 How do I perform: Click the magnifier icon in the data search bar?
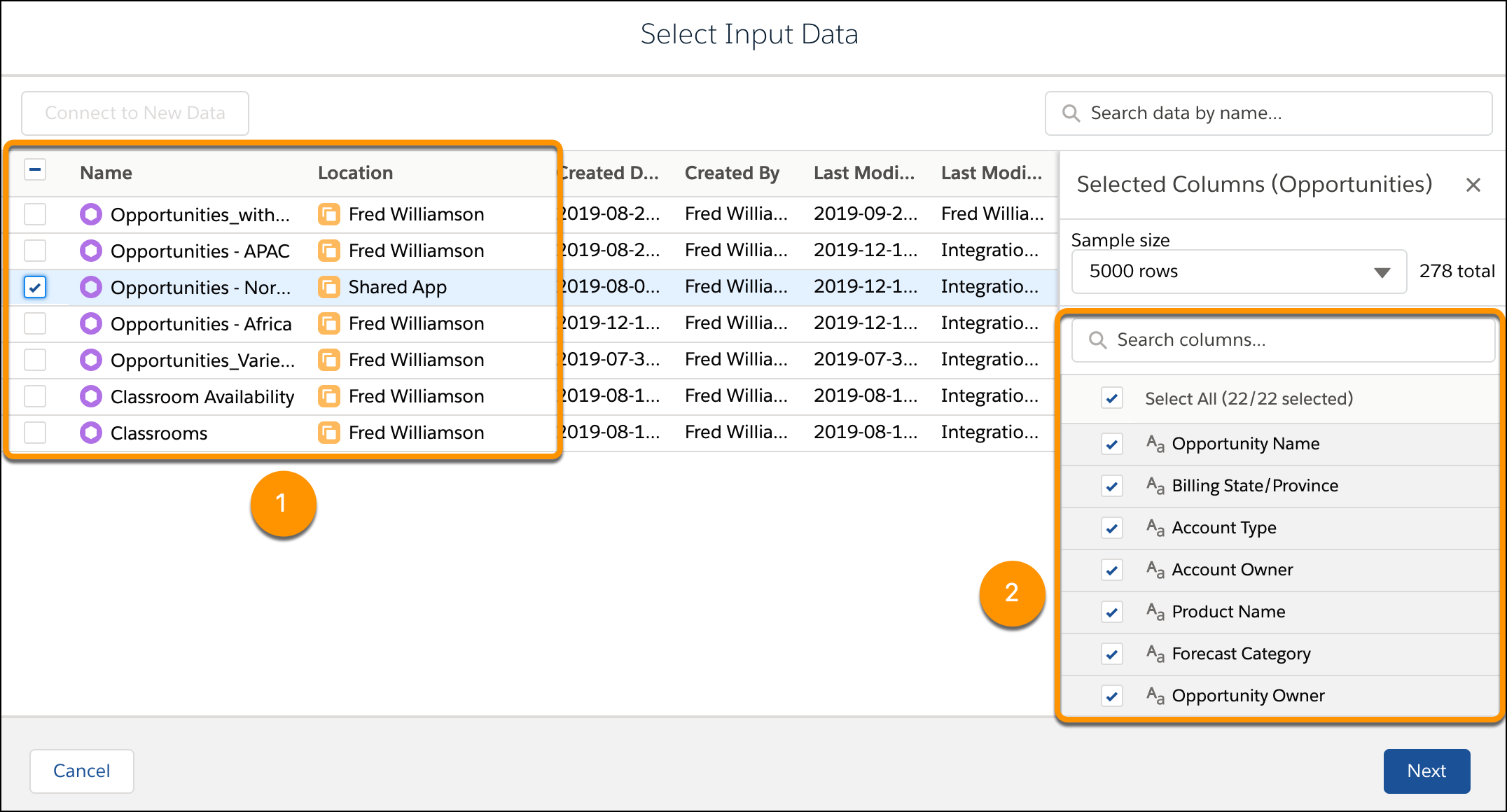[x=1071, y=113]
